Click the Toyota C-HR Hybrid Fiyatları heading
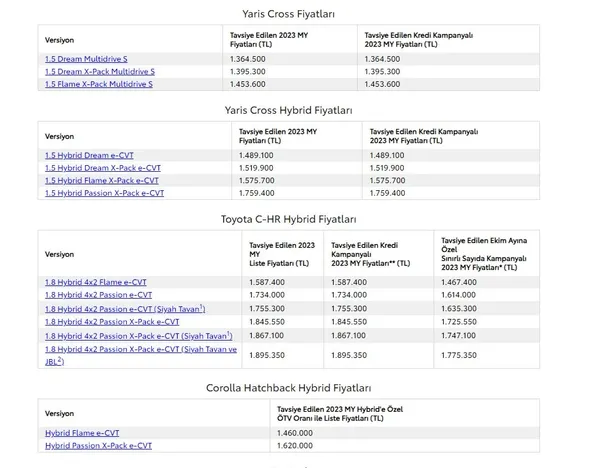 (308, 219)
